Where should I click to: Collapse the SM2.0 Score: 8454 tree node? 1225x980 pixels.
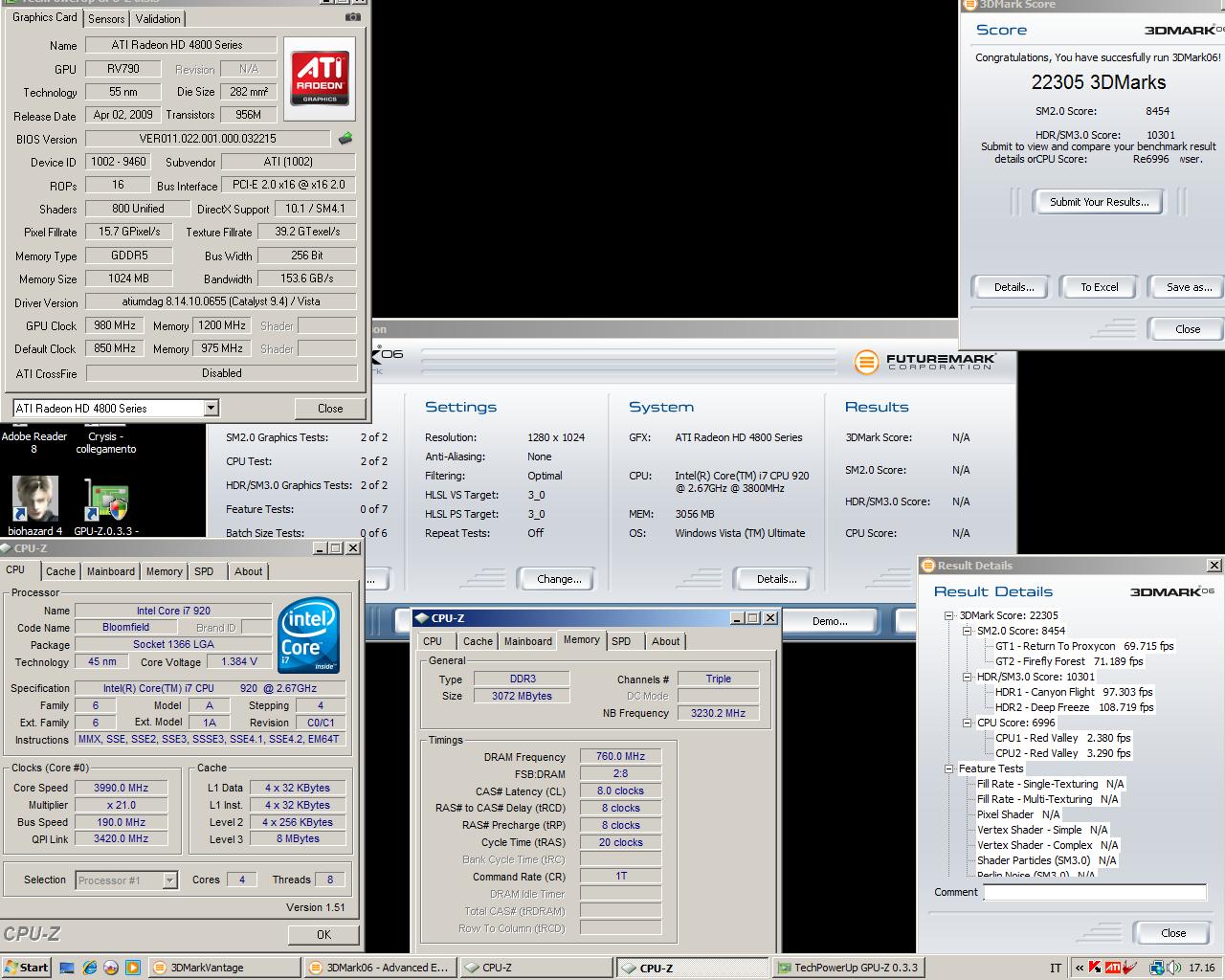(967, 632)
